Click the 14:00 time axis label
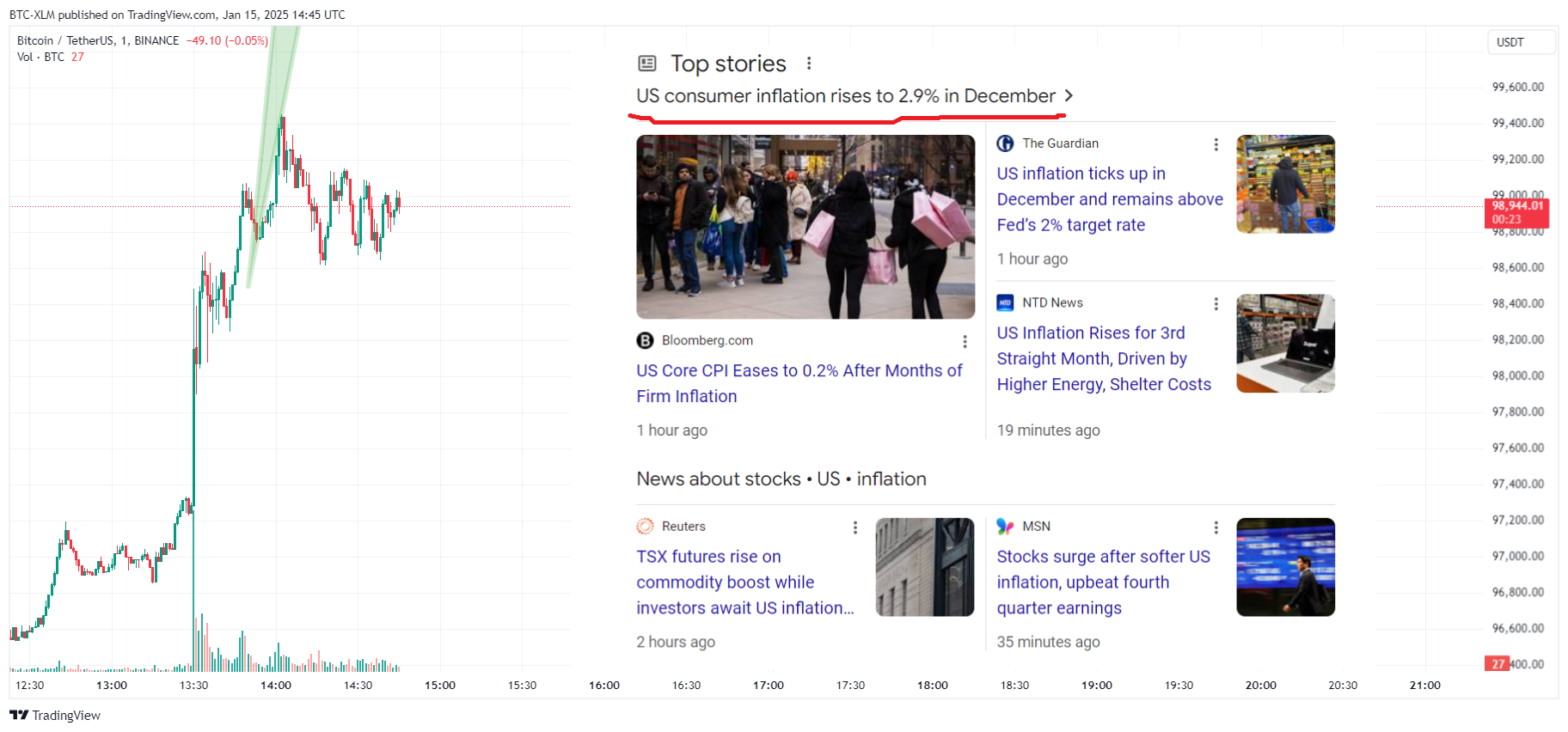This screenshot has width=1568, height=732. 276,685
